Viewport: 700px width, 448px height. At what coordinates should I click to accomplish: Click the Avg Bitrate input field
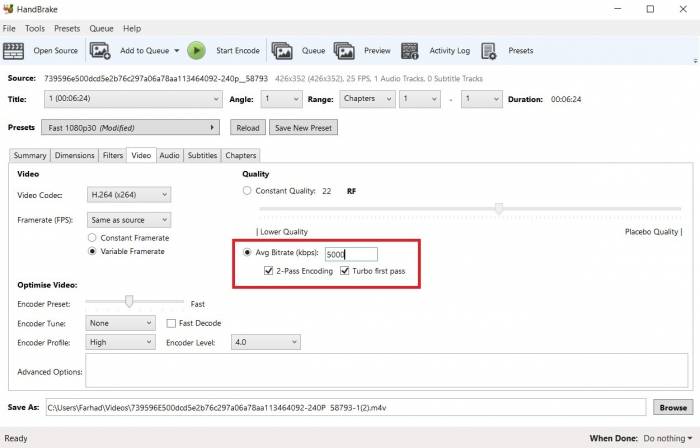point(350,254)
